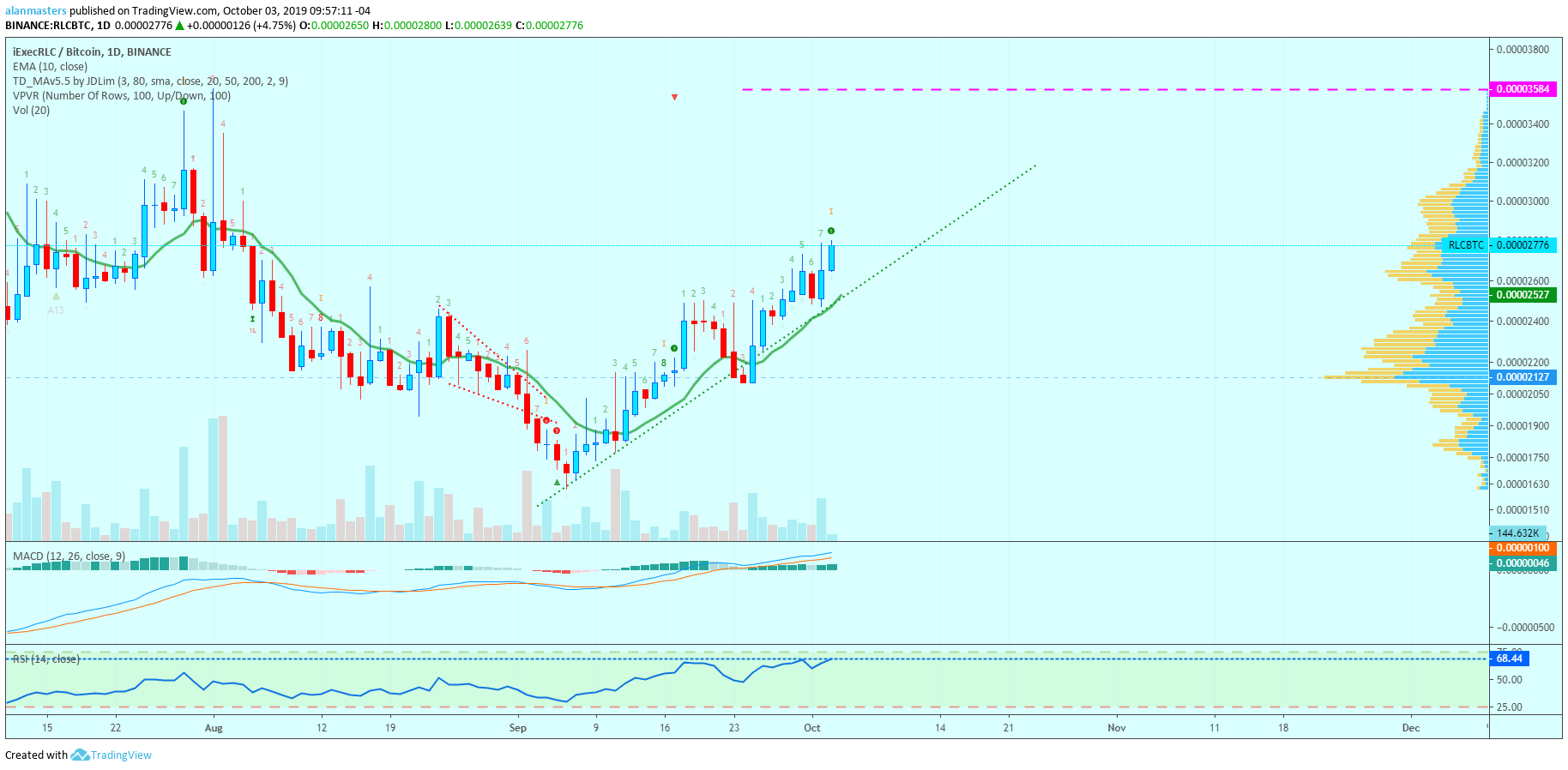1568x770 pixels.
Task: Click the L:0.00002639 low value in the header
Action: pyautogui.click(x=478, y=26)
